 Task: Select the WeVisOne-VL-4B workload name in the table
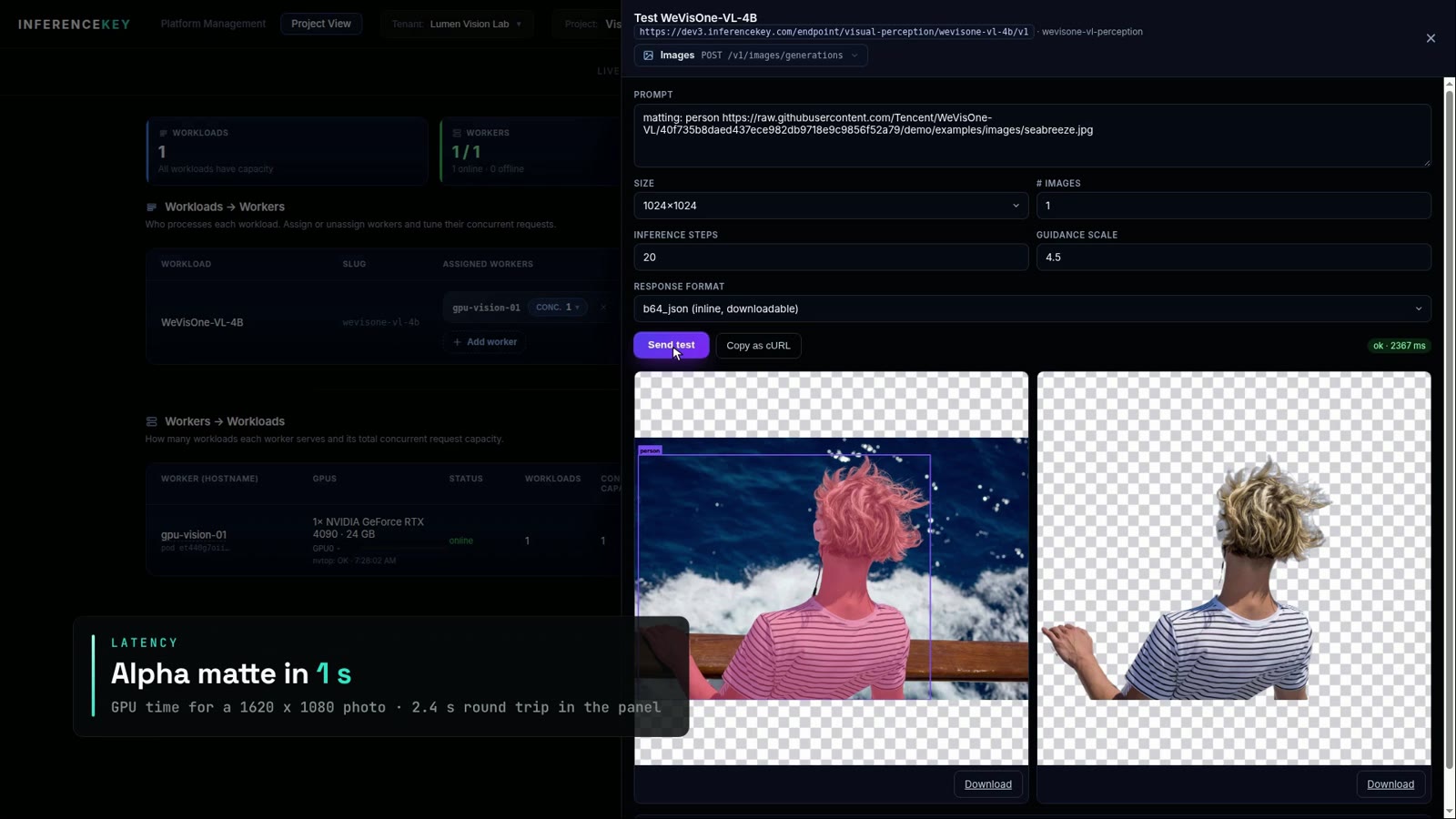coord(202,322)
